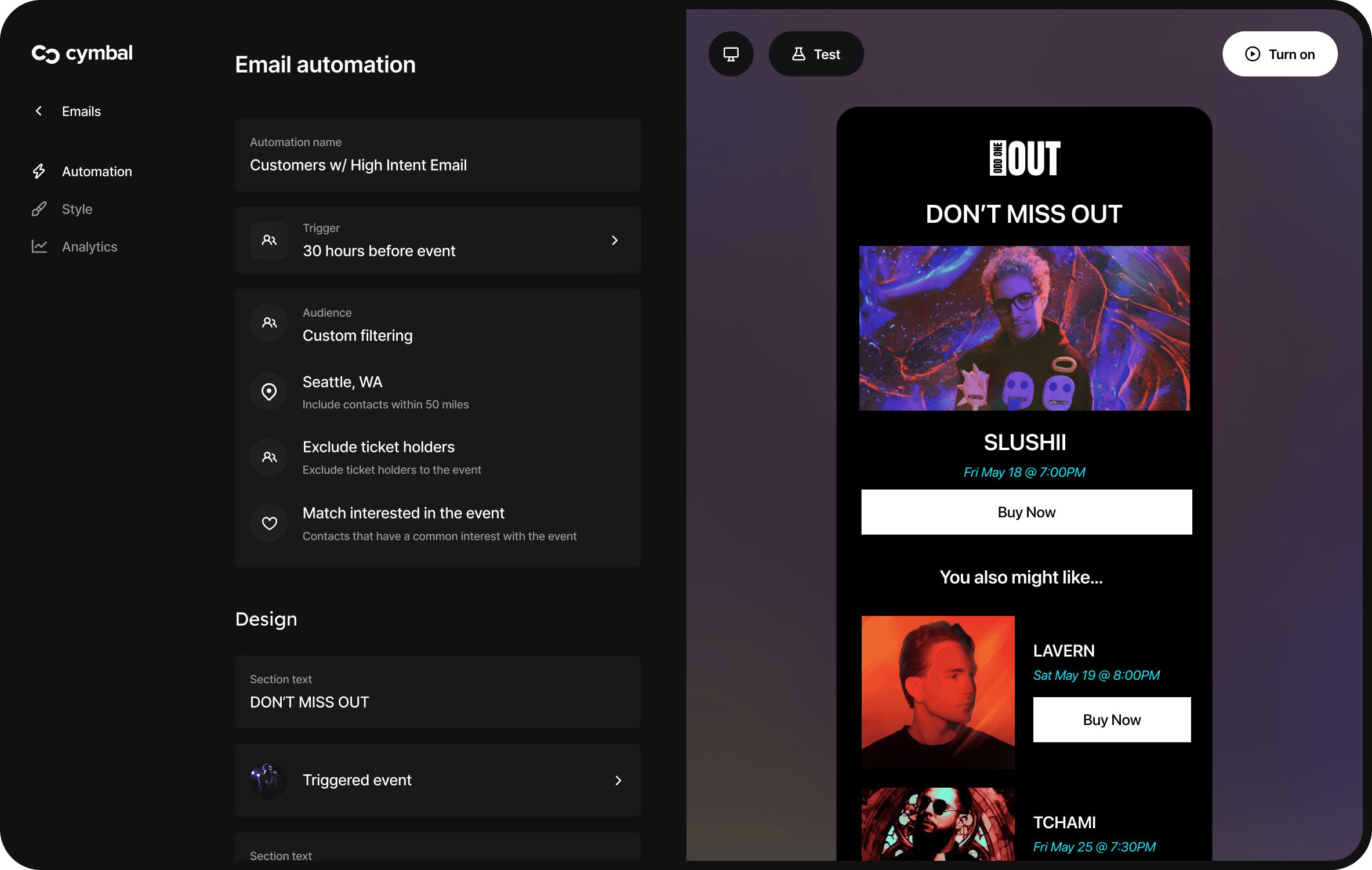The image size is (1372, 870).
Task: Open the Style menu item
Action: (77, 209)
